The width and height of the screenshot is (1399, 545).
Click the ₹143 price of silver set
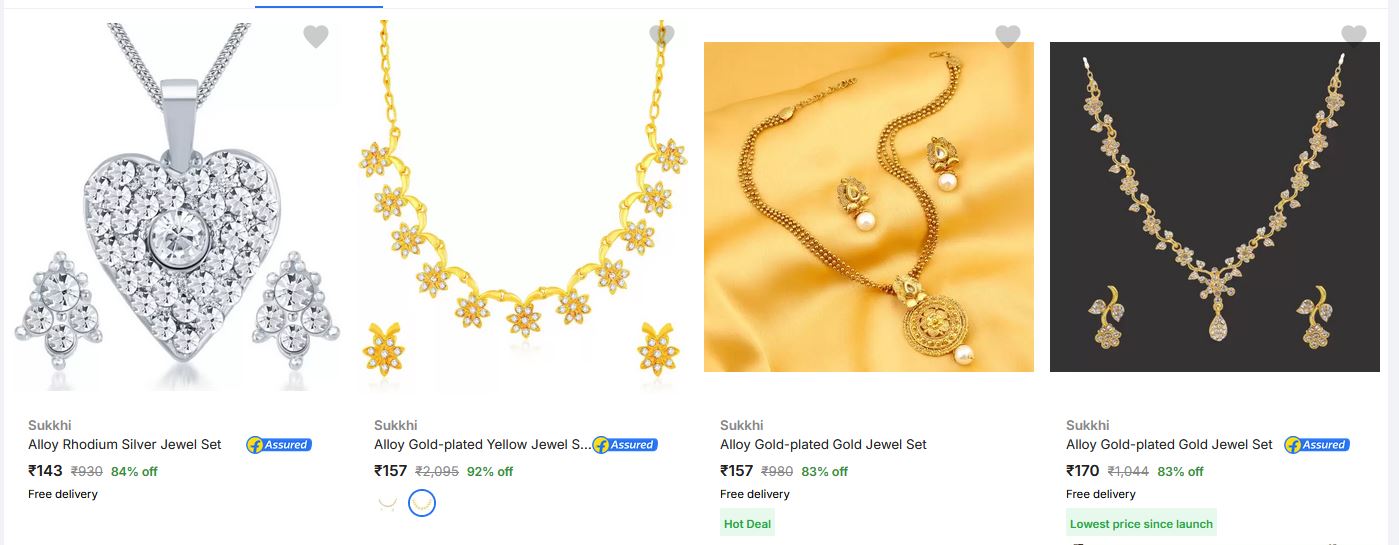pos(45,471)
